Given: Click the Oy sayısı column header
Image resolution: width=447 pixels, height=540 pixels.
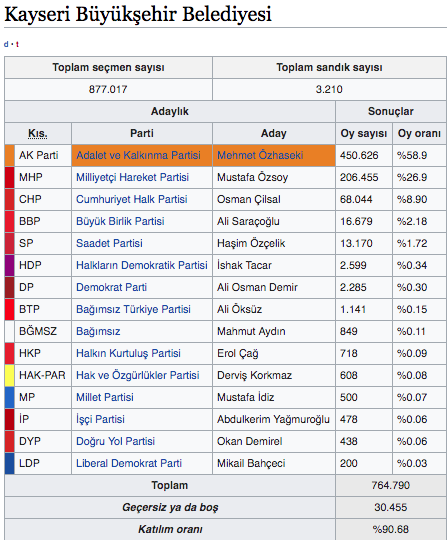Looking at the screenshot, I should 364,134.
